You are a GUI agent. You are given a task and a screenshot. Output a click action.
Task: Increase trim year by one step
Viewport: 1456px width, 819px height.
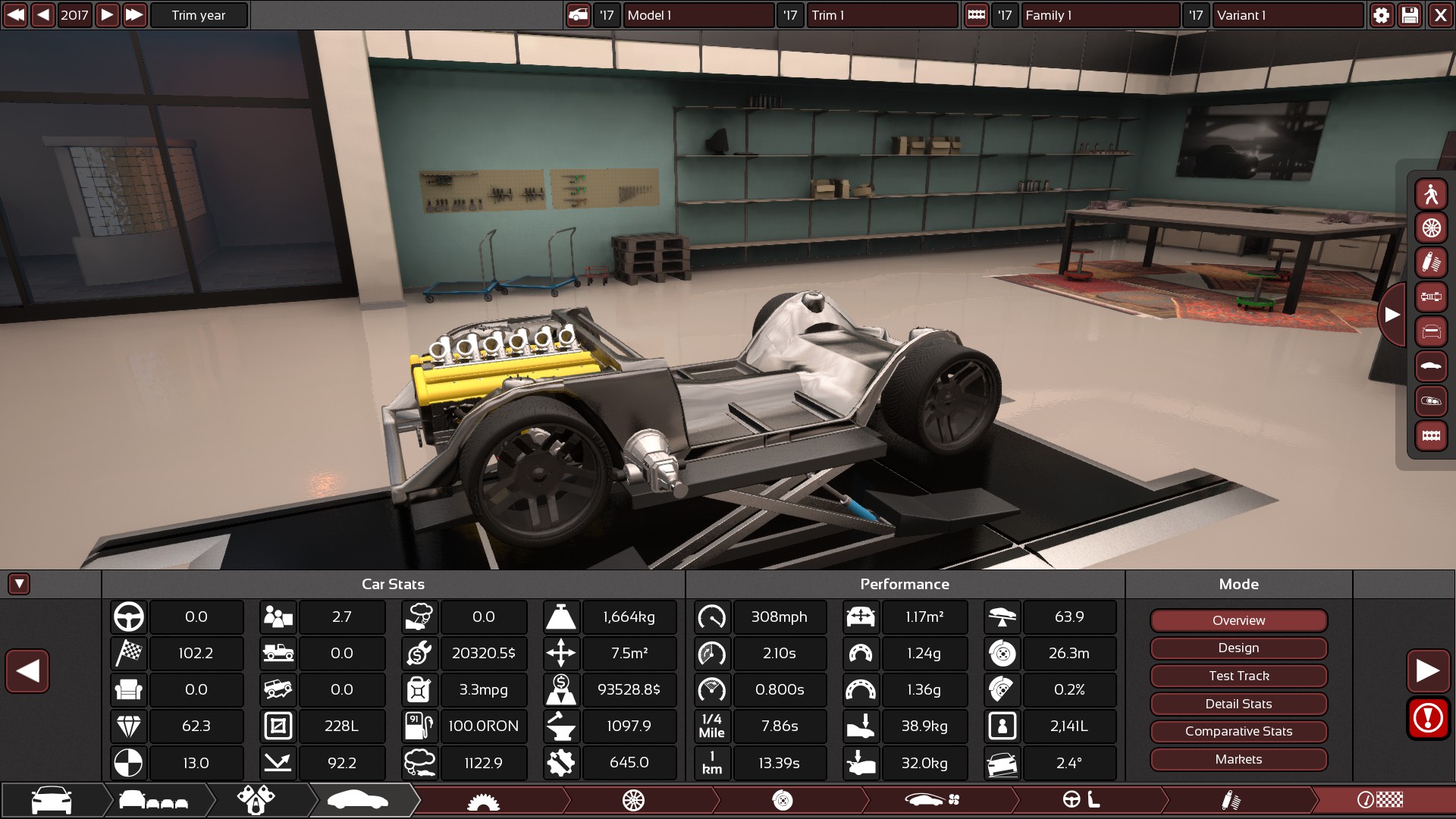107,15
